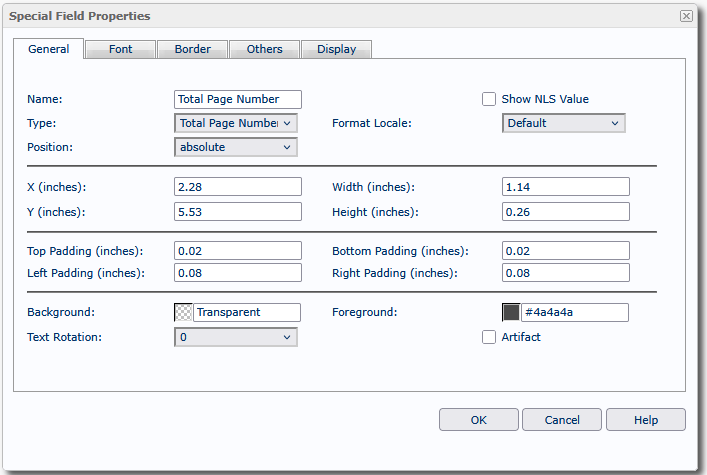Expand the Text Rotation dropdown

tap(236, 337)
